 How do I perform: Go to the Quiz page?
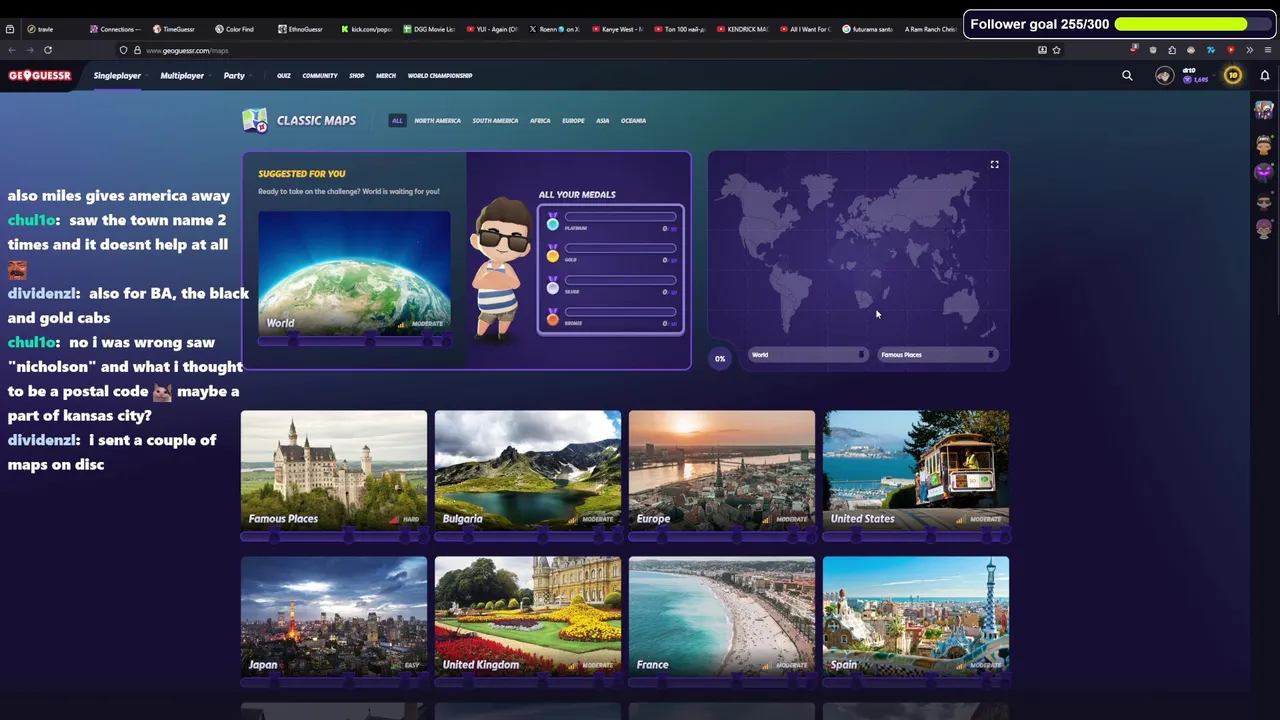[x=284, y=76]
